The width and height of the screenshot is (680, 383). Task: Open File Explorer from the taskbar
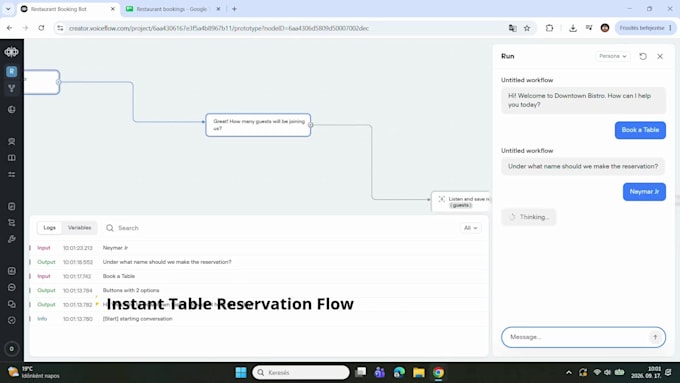(419, 372)
